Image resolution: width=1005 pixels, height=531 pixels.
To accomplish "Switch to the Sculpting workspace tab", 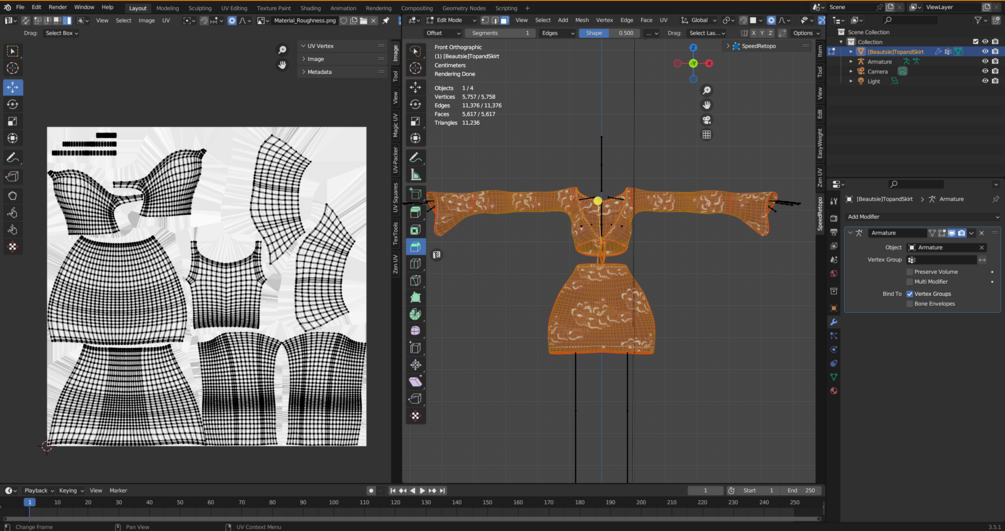I will click(200, 8).
